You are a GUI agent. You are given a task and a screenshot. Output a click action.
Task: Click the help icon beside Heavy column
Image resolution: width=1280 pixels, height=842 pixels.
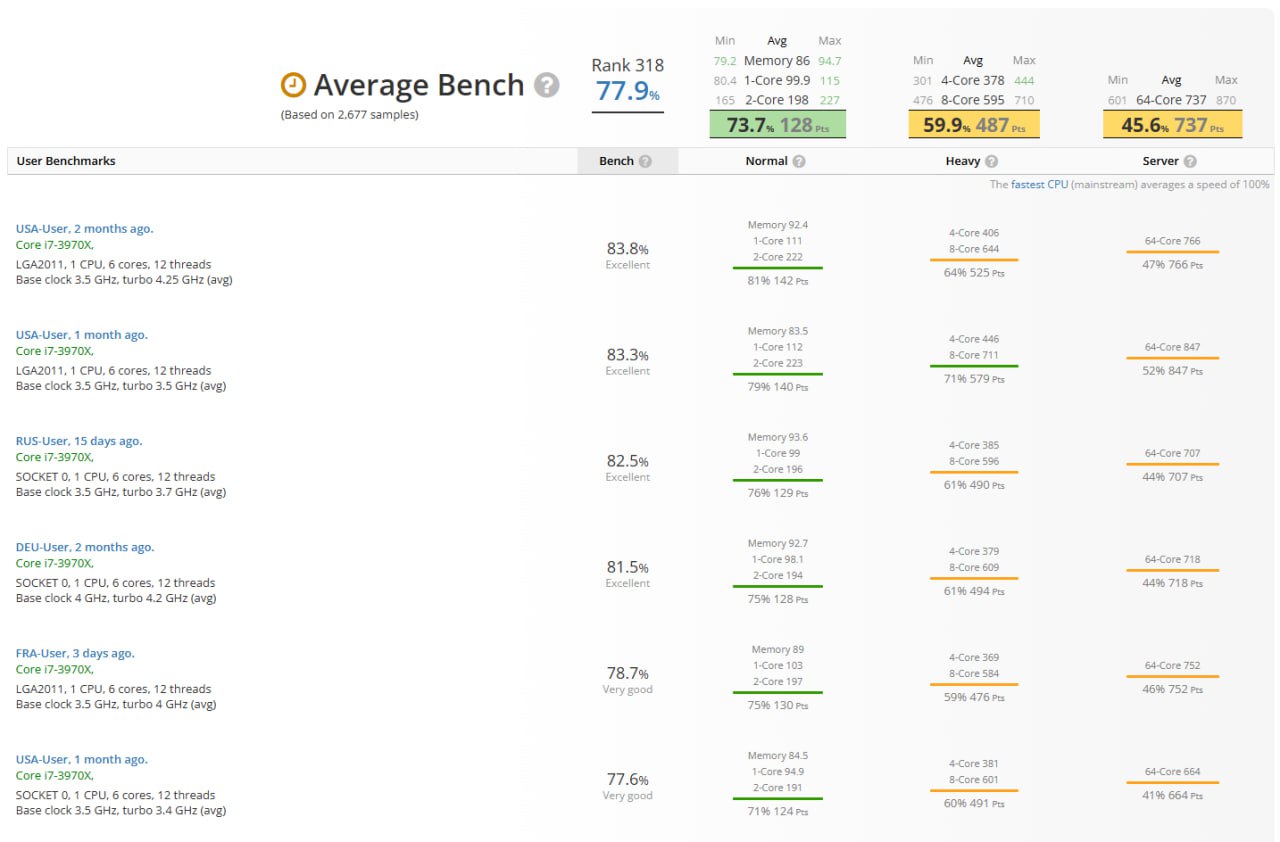(991, 161)
